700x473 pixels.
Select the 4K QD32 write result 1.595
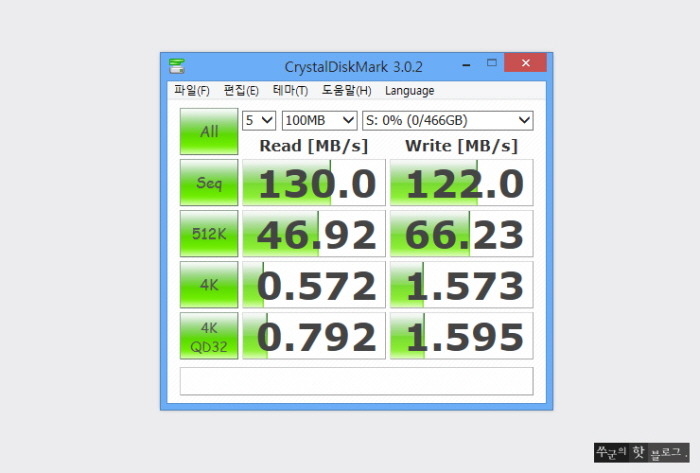[462, 336]
